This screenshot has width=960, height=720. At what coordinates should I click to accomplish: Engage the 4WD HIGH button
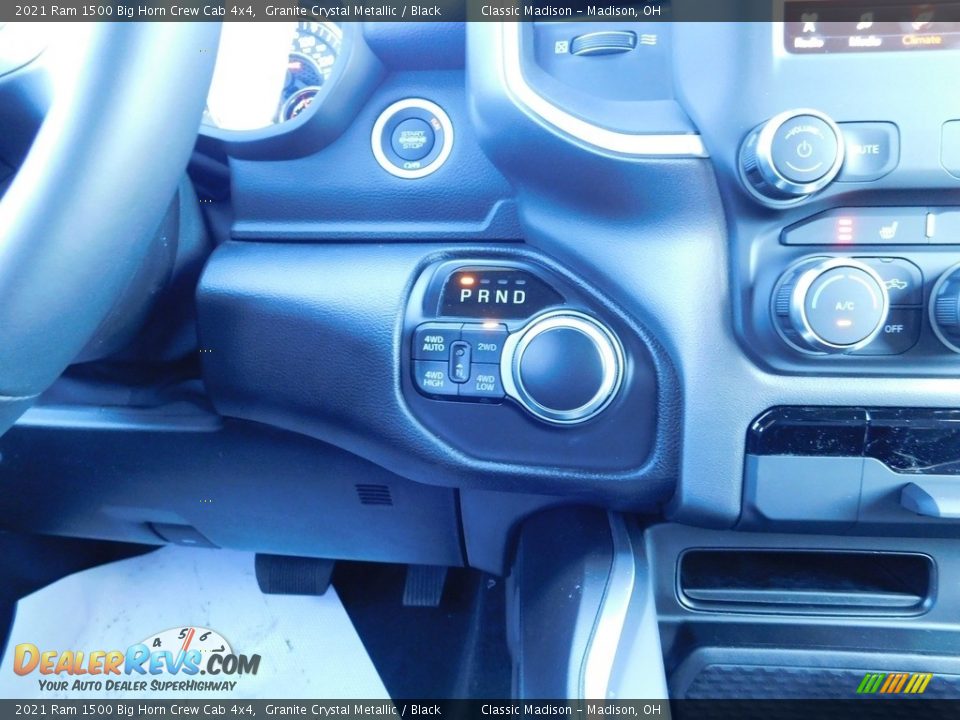tap(433, 379)
